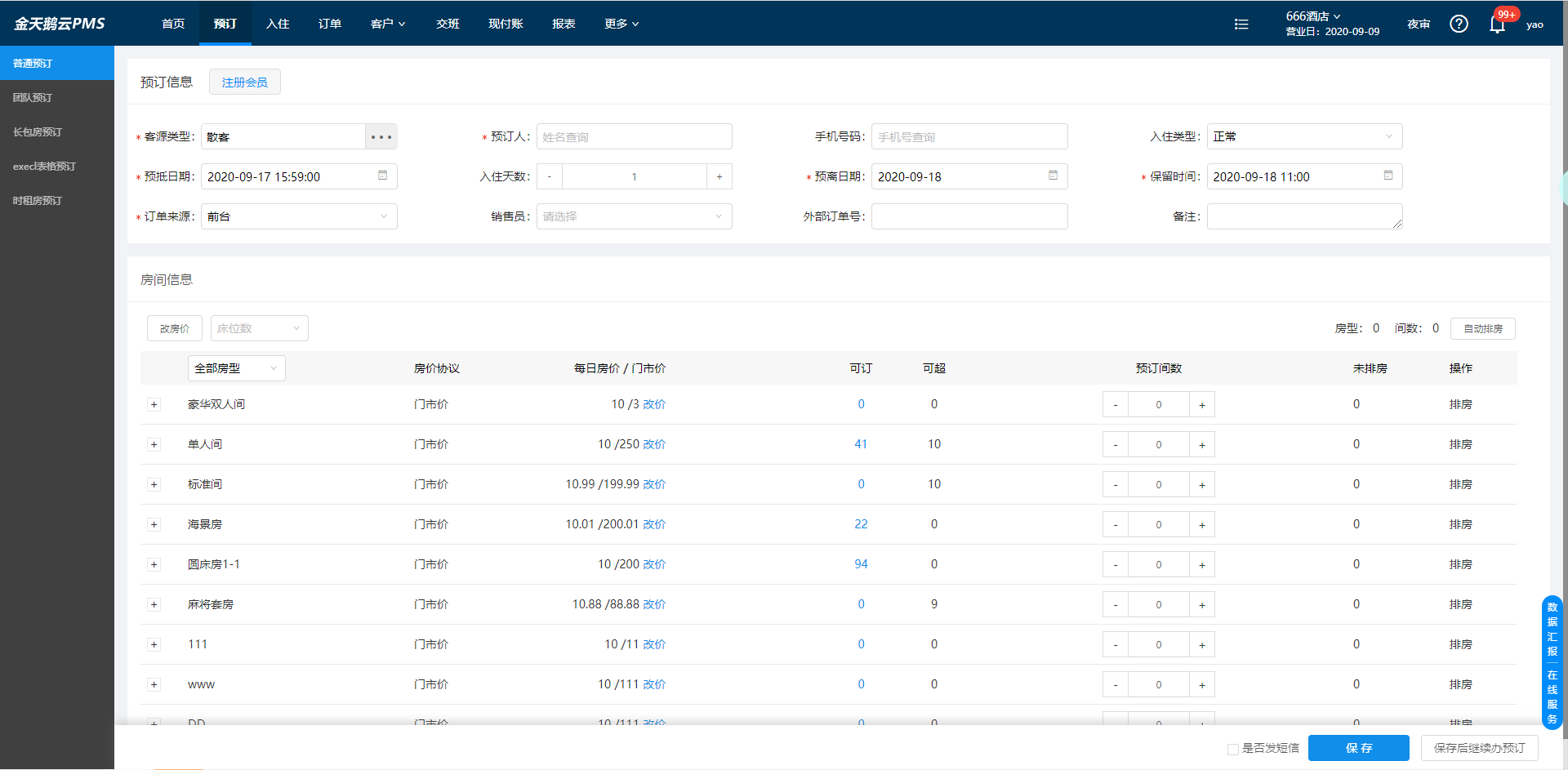Expand the 海景房 row
1568x770 pixels.
pos(154,524)
